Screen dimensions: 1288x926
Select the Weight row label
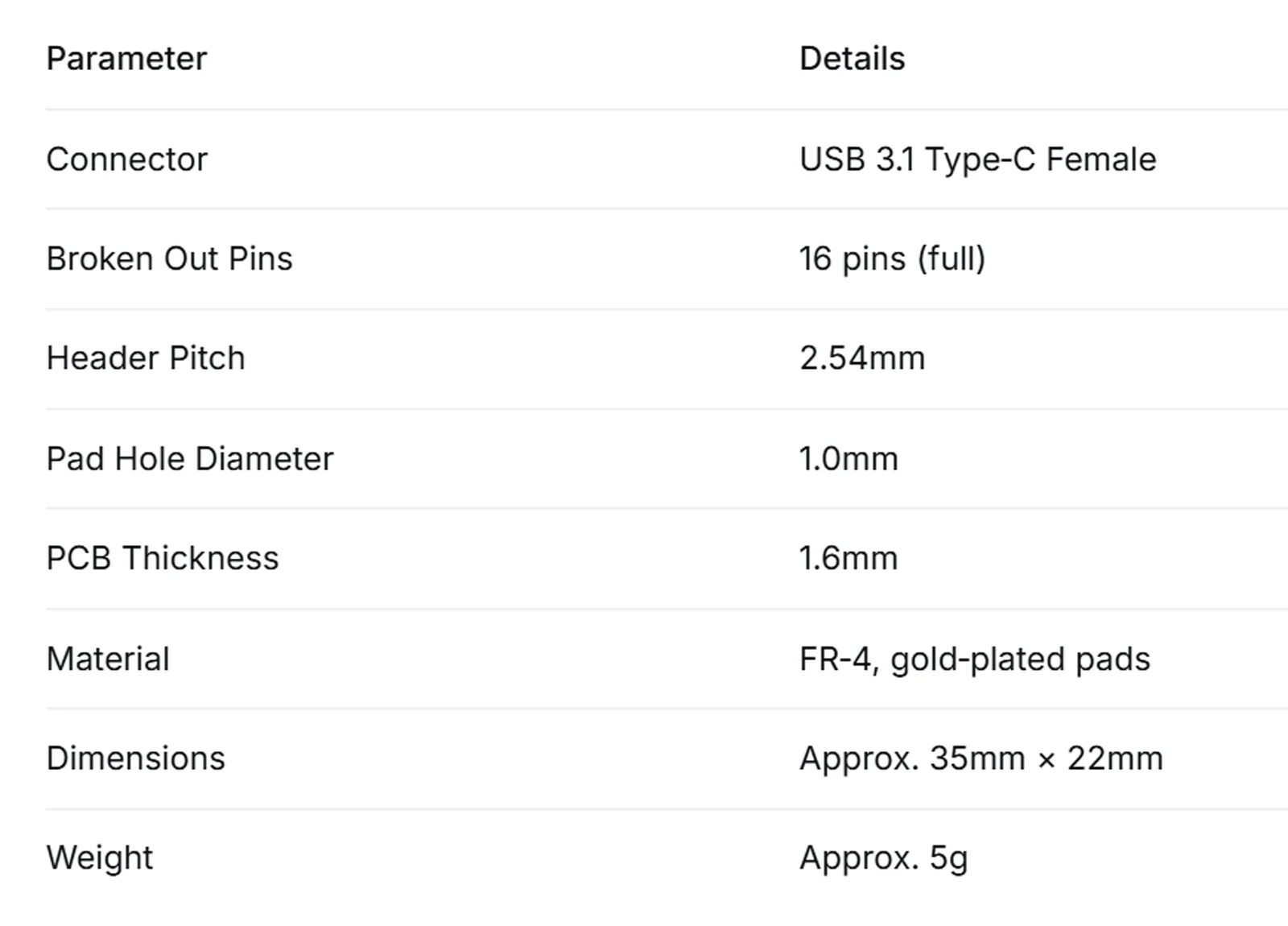(100, 858)
